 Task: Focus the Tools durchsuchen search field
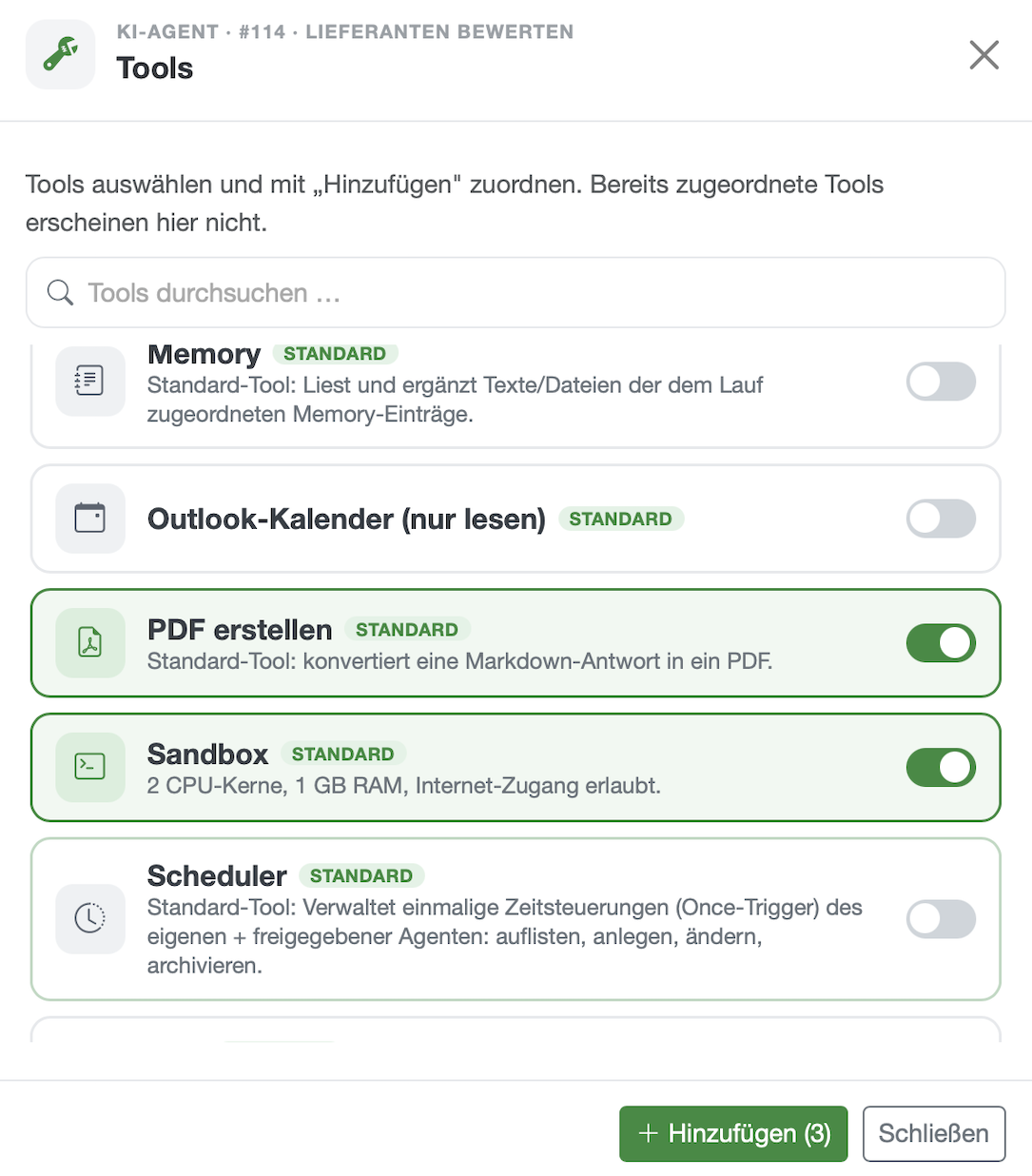tap(516, 293)
